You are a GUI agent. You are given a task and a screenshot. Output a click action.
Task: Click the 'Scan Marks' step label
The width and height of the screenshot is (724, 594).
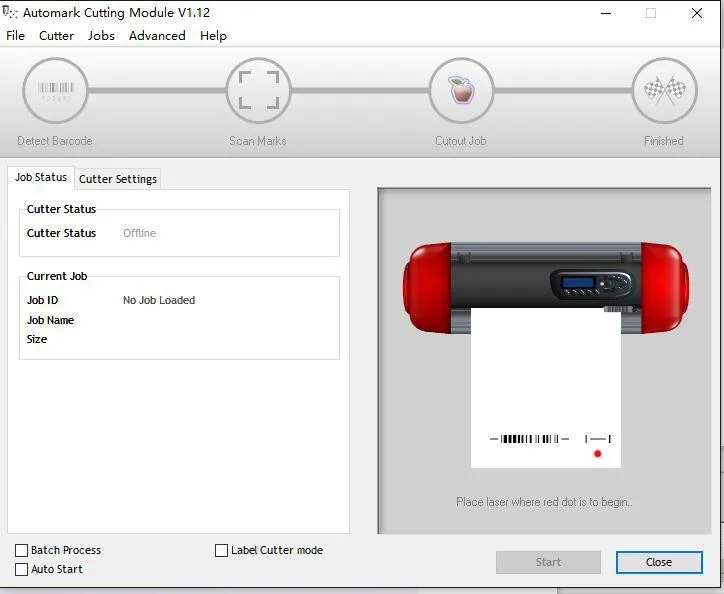(258, 141)
